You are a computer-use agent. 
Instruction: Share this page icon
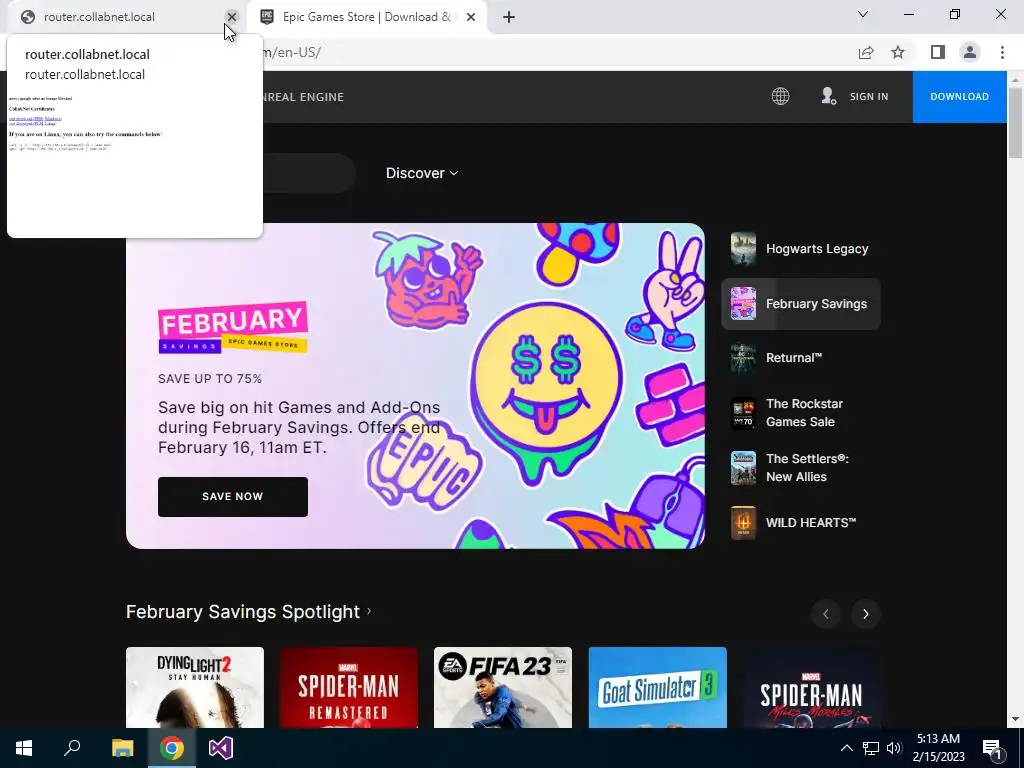[x=866, y=52]
